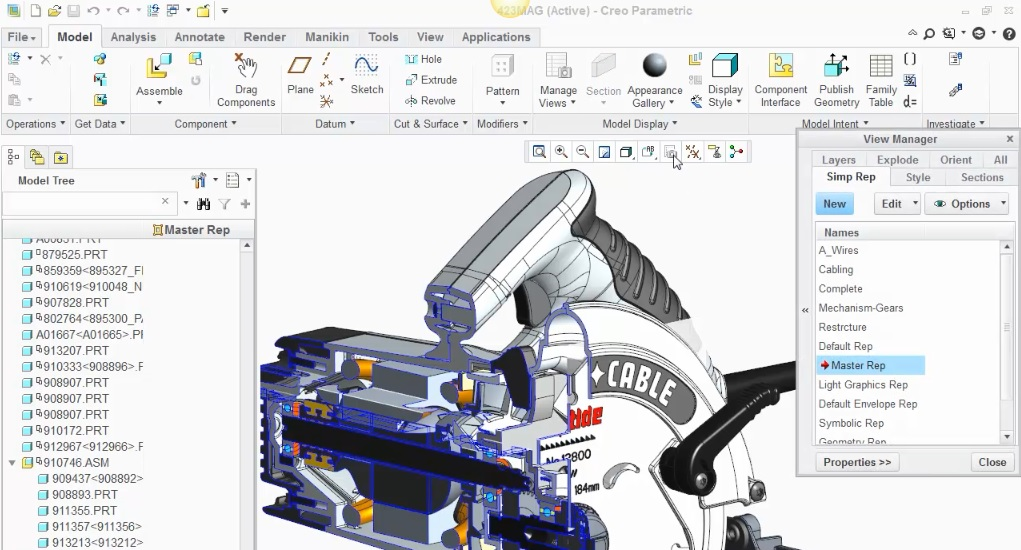Select the Extrude tool

pyautogui.click(x=431, y=80)
